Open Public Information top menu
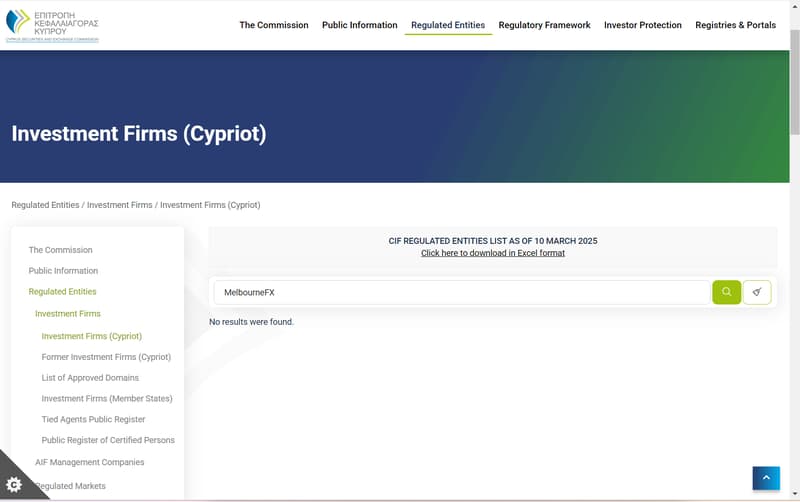 [360, 25]
